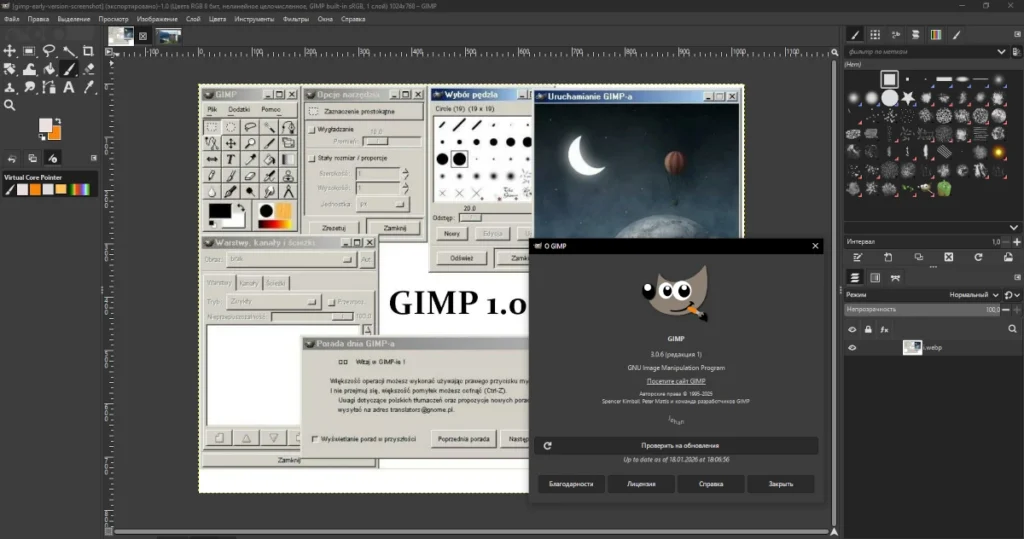This screenshot has height=539, width=1024.
Task: Select the Text tool
Action: (69, 88)
